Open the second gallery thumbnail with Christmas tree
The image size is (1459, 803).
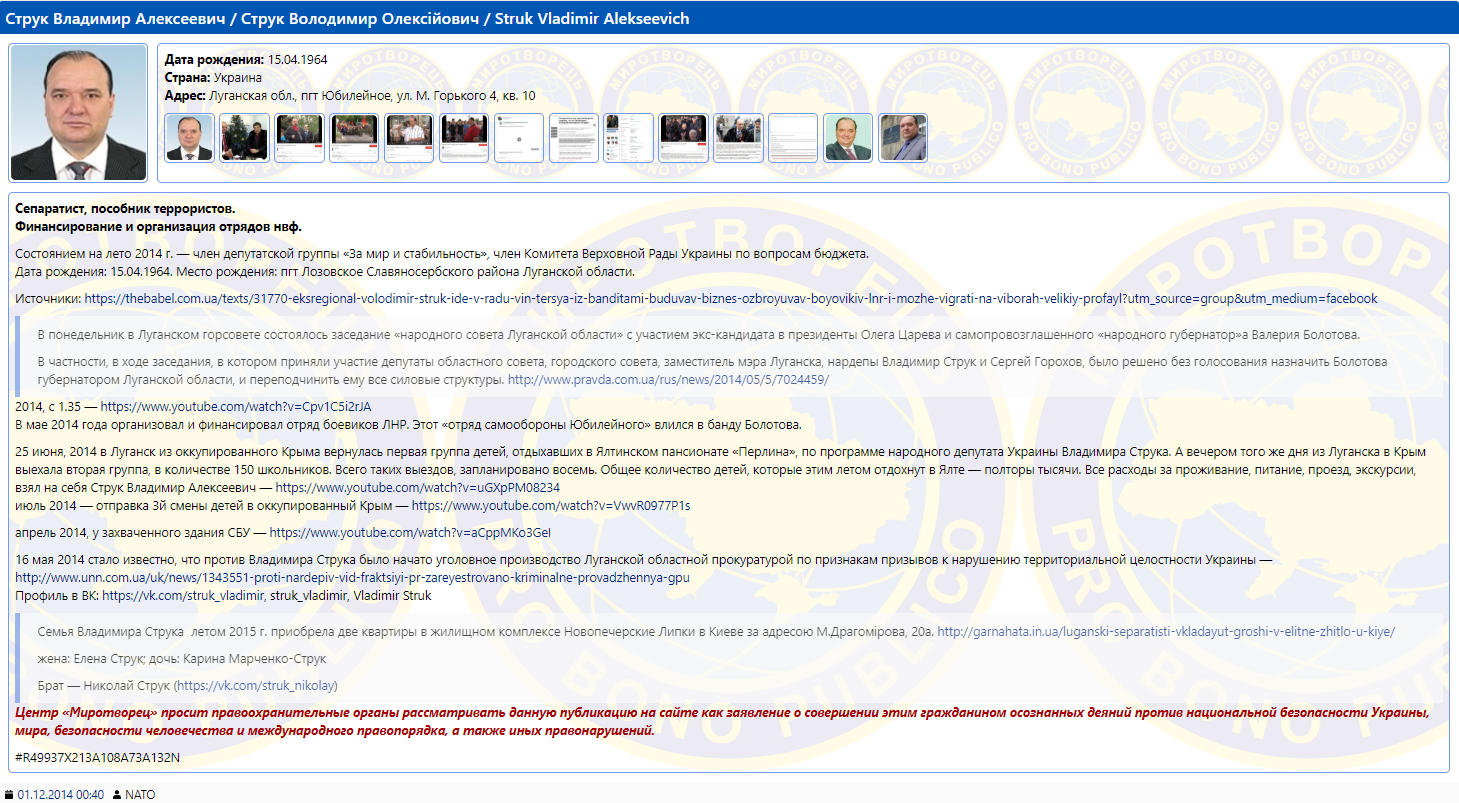244,138
